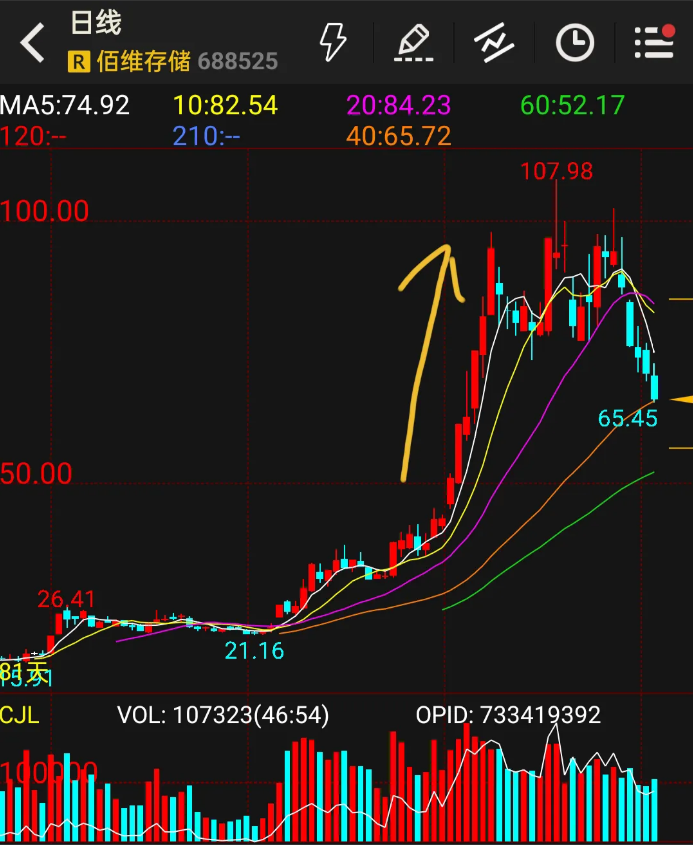
Task: Tap the 26.41 price label
Action: [66, 599]
